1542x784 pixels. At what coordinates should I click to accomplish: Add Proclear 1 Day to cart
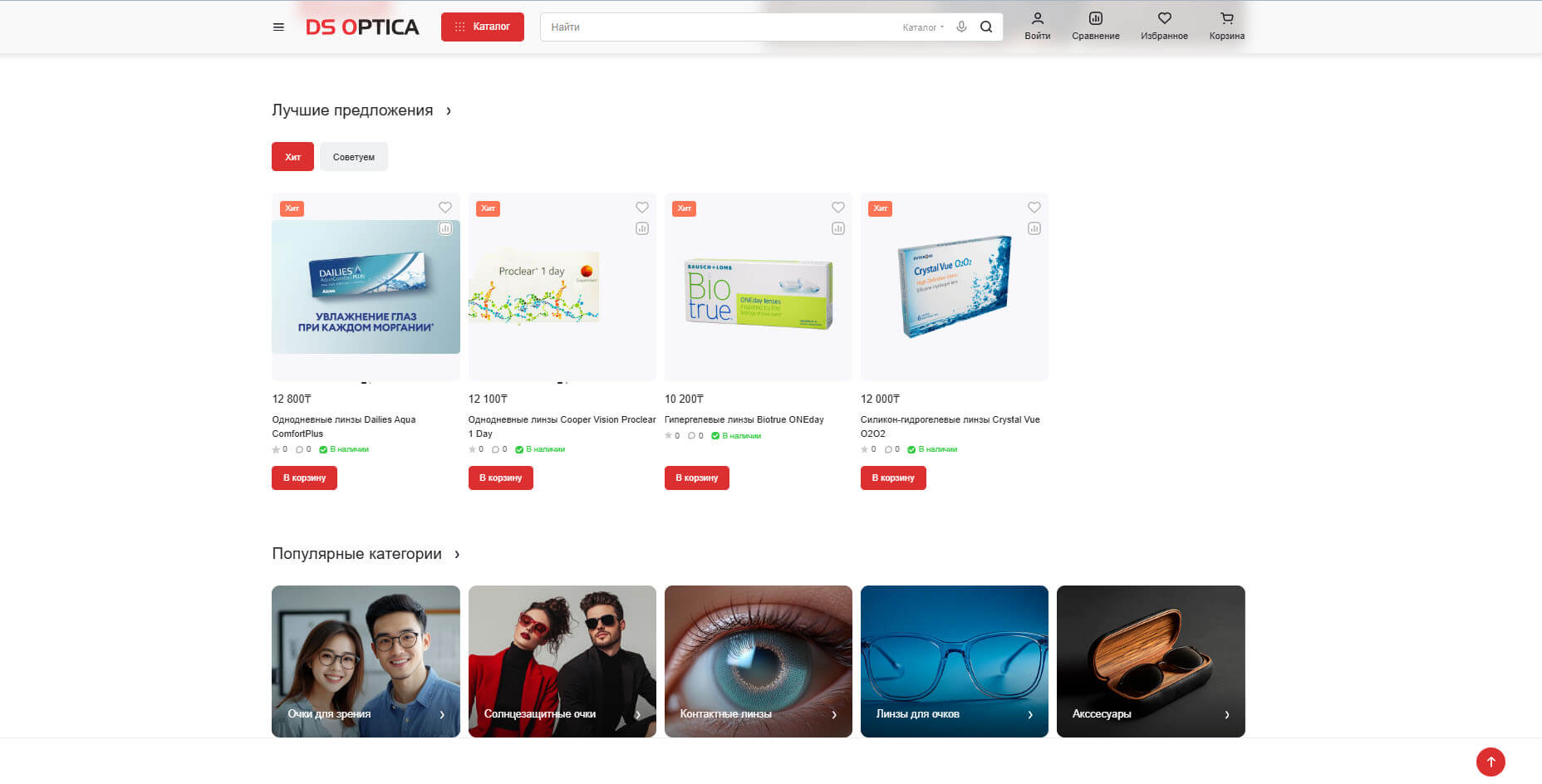coord(500,478)
